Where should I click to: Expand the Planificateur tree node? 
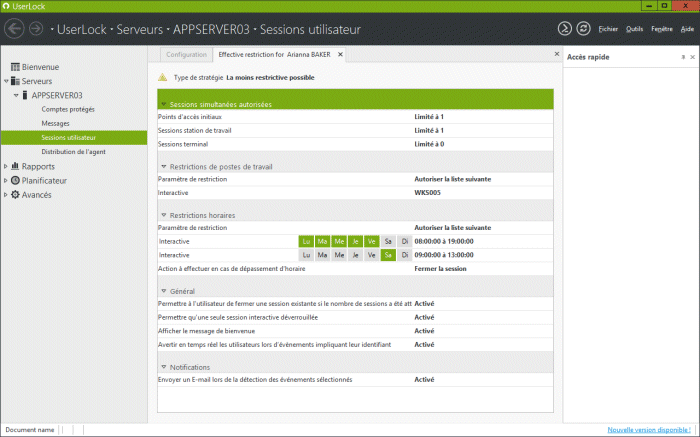6,180
